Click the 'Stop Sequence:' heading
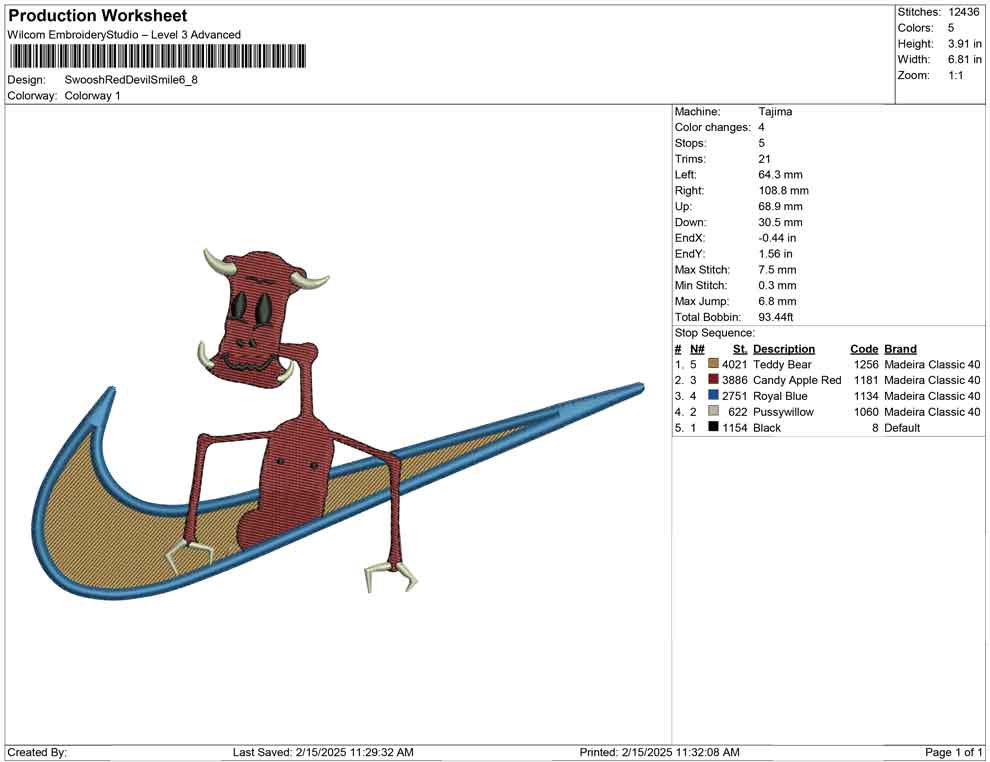990x762 pixels. click(x=715, y=333)
